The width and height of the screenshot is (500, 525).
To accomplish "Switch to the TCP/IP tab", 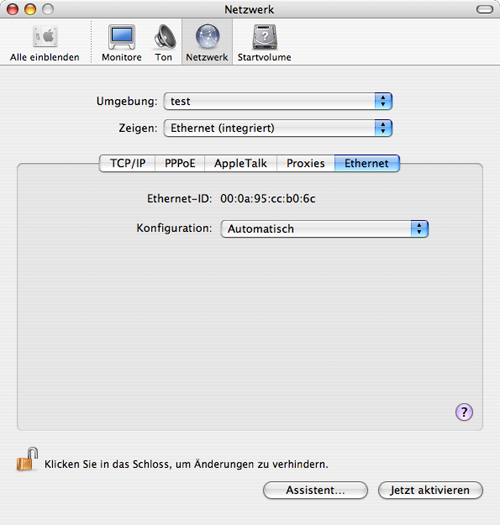I will (128, 163).
